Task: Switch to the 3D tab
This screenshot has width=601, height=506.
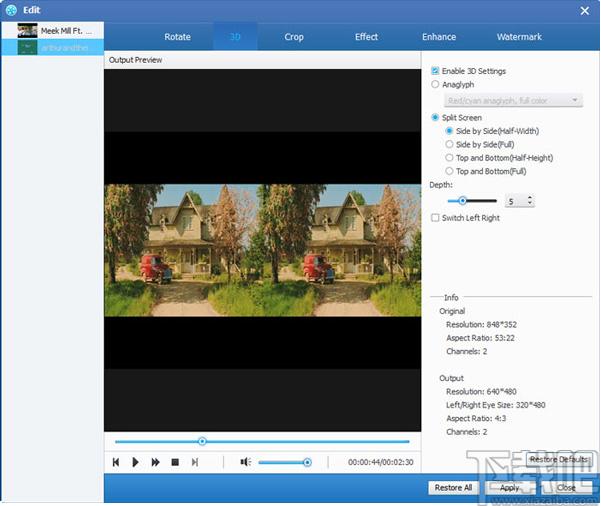Action: [235, 37]
